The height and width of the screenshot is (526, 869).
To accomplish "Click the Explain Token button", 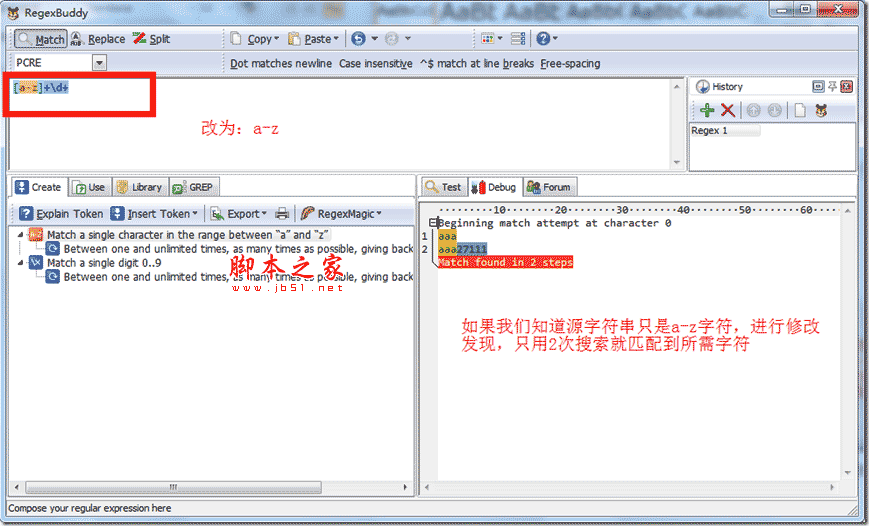I will [61, 214].
